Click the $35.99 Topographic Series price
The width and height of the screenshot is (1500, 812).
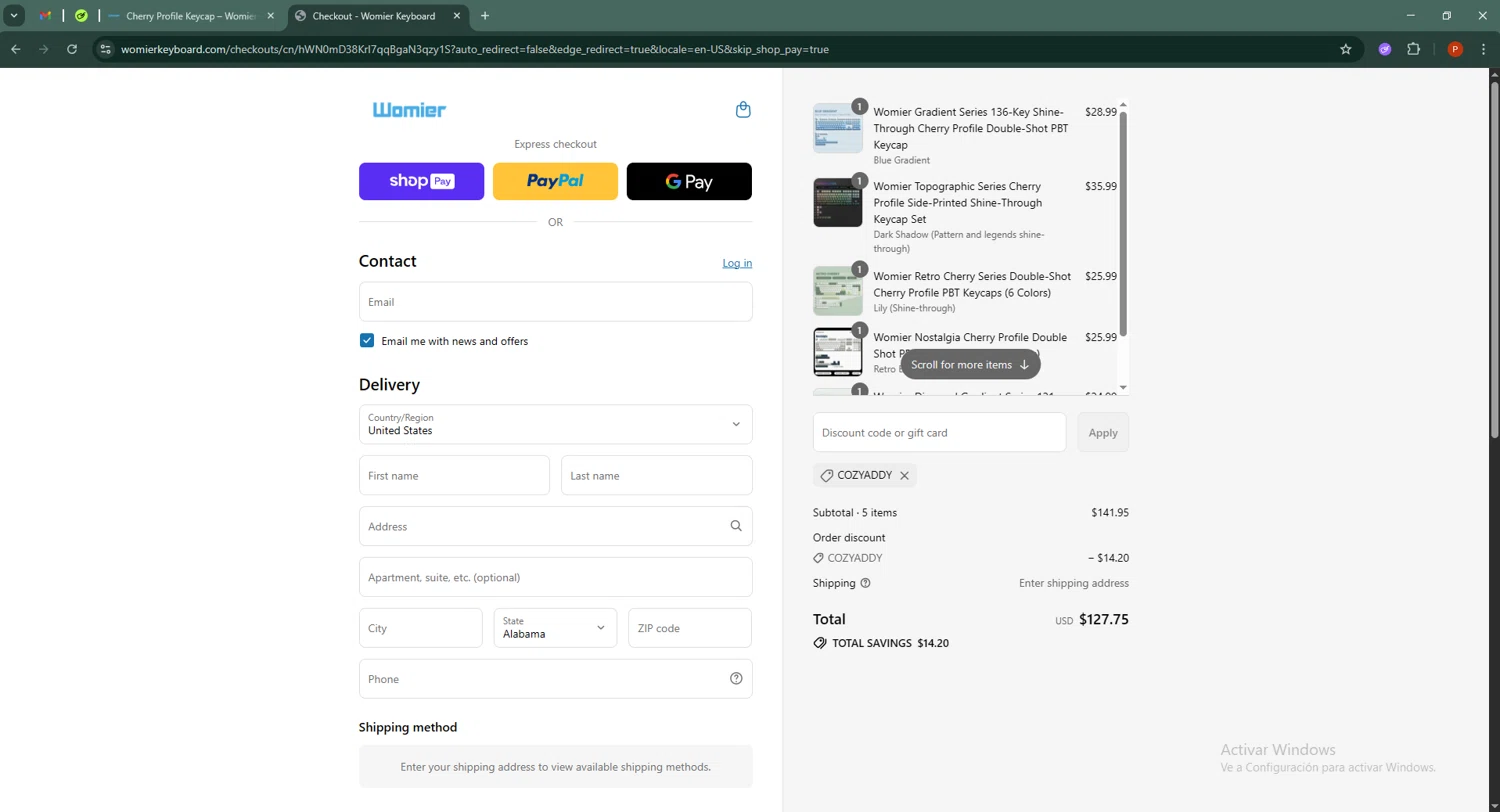click(1101, 186)
